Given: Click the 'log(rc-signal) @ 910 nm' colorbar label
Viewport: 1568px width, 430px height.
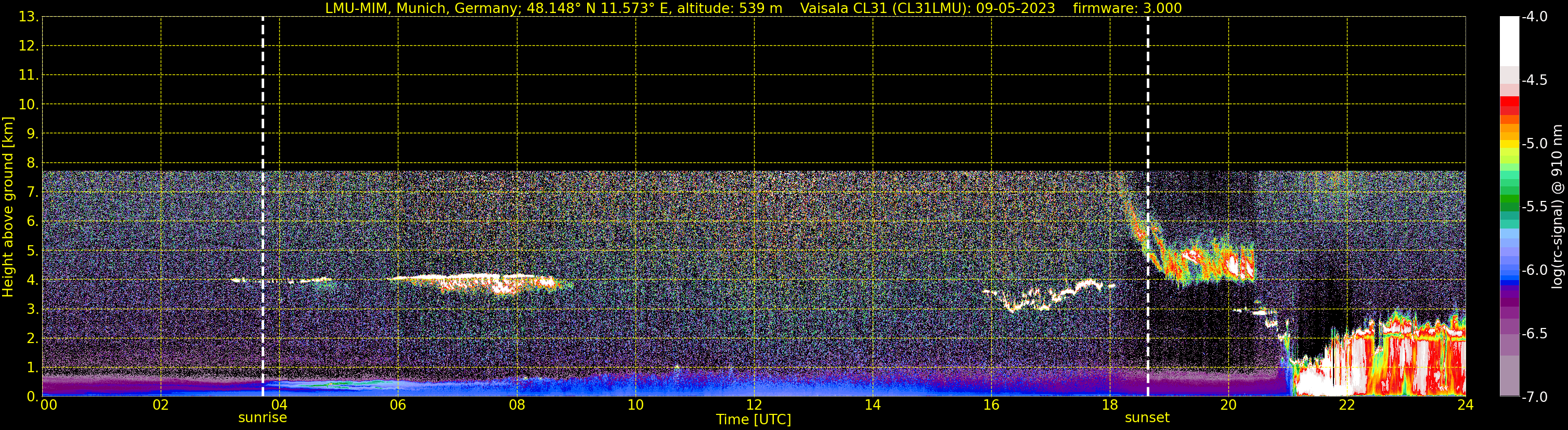Looking at the screenshot, I should (x=1557, y=207).
